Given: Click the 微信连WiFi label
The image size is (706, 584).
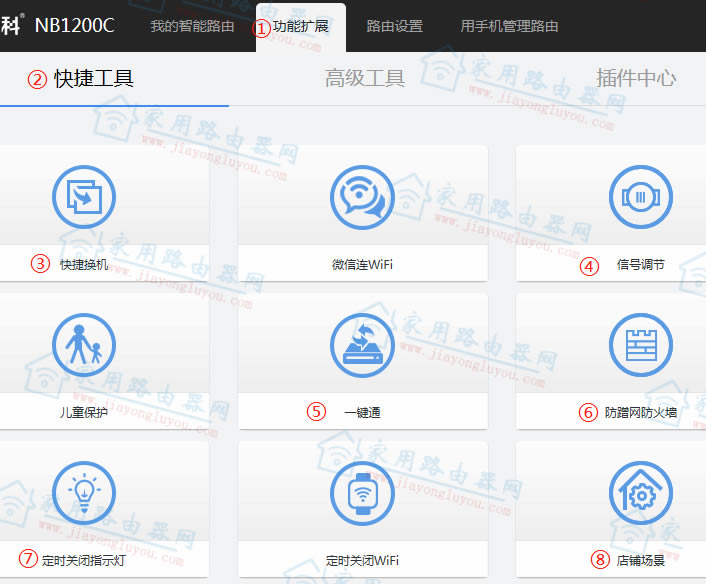Looking at the screenshot, I should [362, 264].
